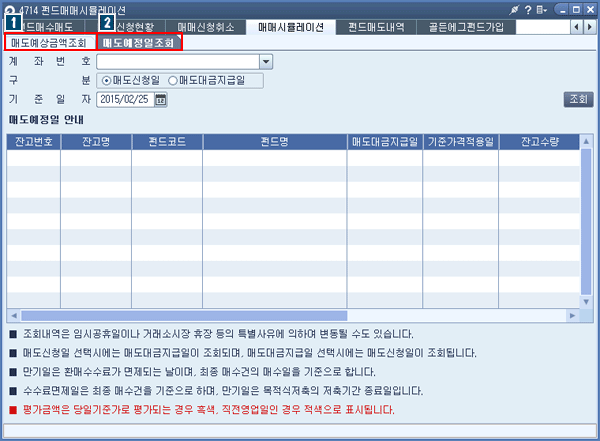Click the vertical scrollbar down arrow
This screenshot has height=441, width=600.
tap(586, 302)
